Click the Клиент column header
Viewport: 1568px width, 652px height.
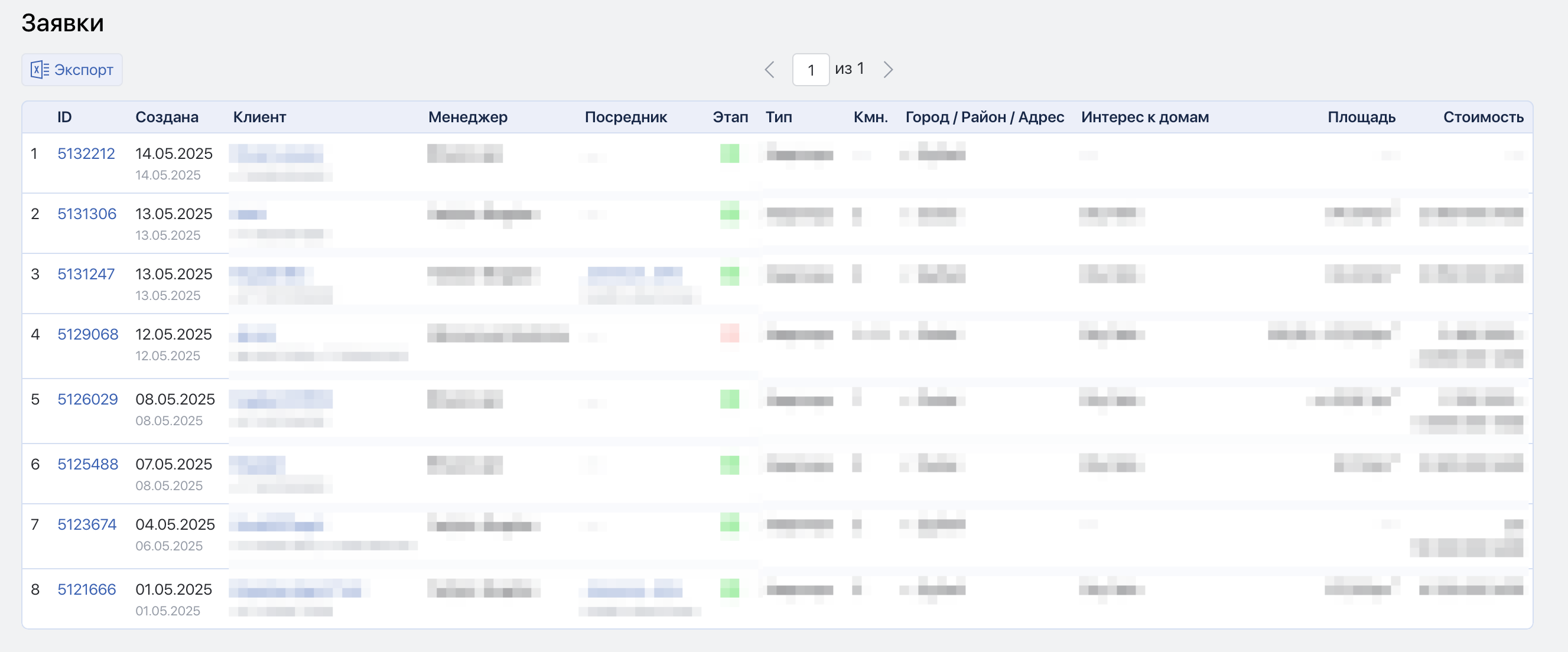pyautogui.click(x=259, y=117)
